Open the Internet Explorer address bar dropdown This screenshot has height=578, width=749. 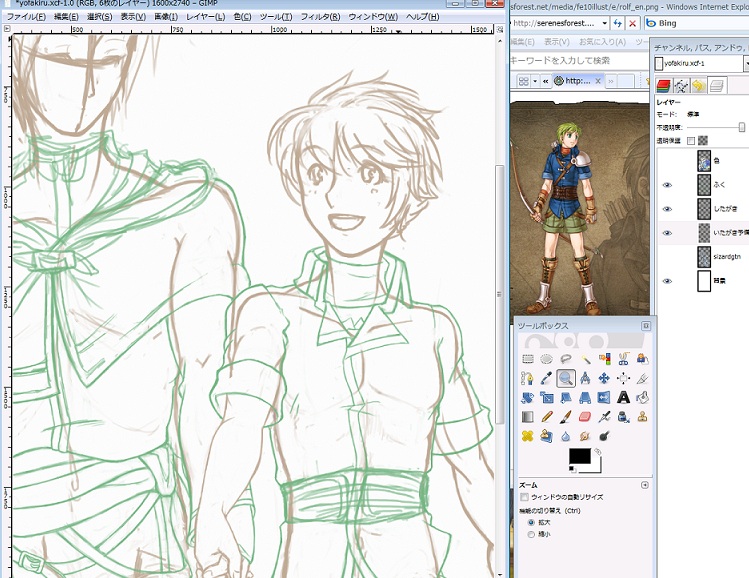pyautogui.click(x=604, y=23)
